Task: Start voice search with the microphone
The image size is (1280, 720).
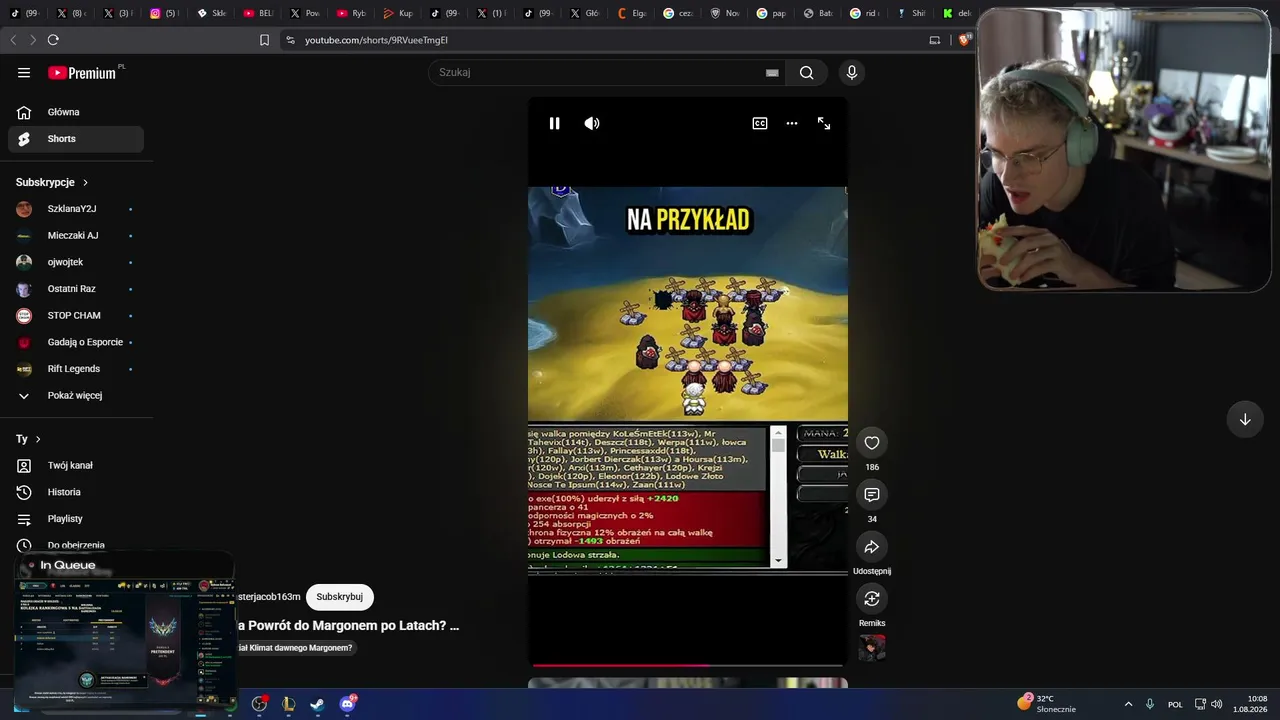Action: [852, 72]
